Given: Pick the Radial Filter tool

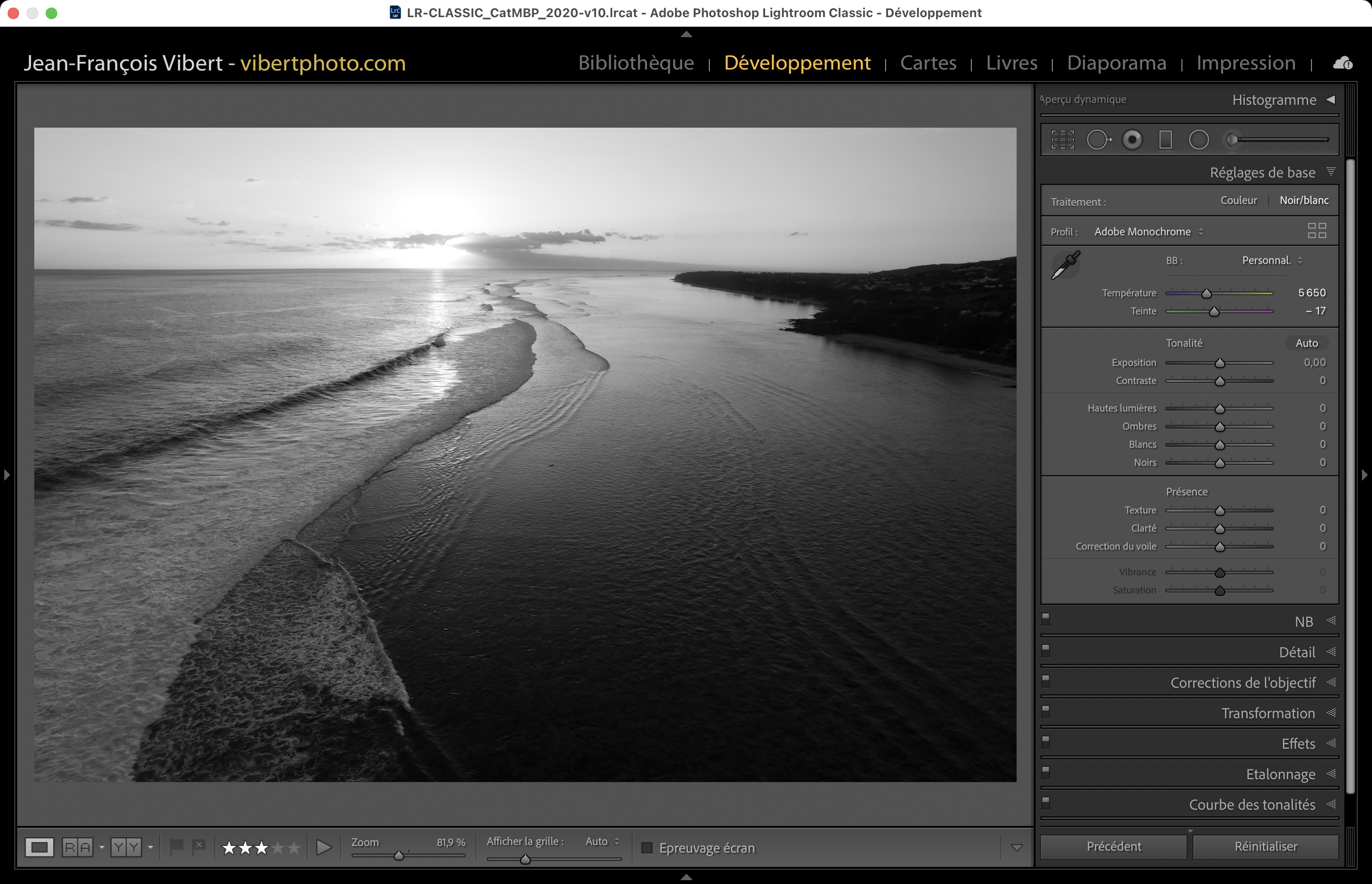Looking at the screenshot, I should (1199, 140).
